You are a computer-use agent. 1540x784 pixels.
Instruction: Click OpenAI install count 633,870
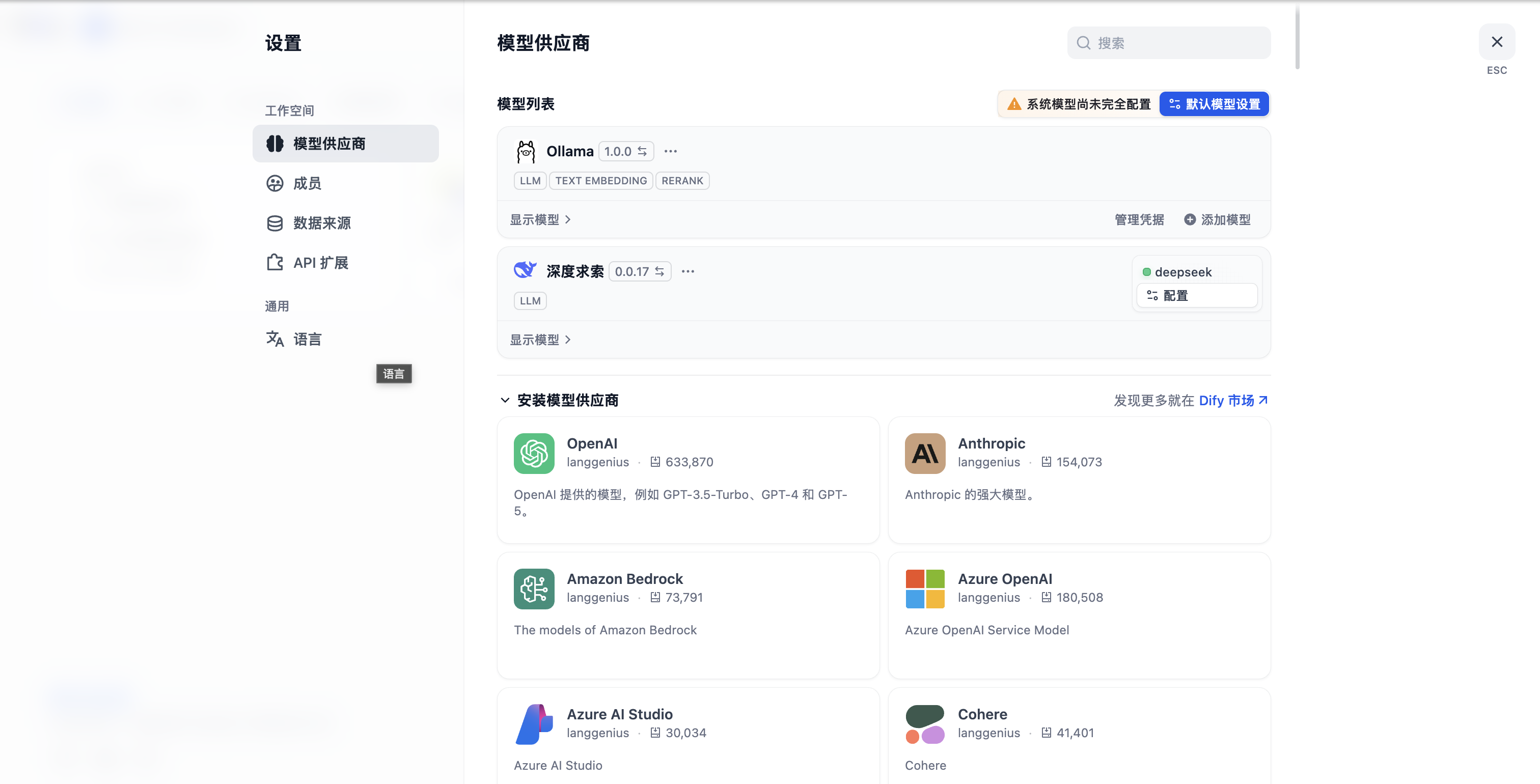690,462
